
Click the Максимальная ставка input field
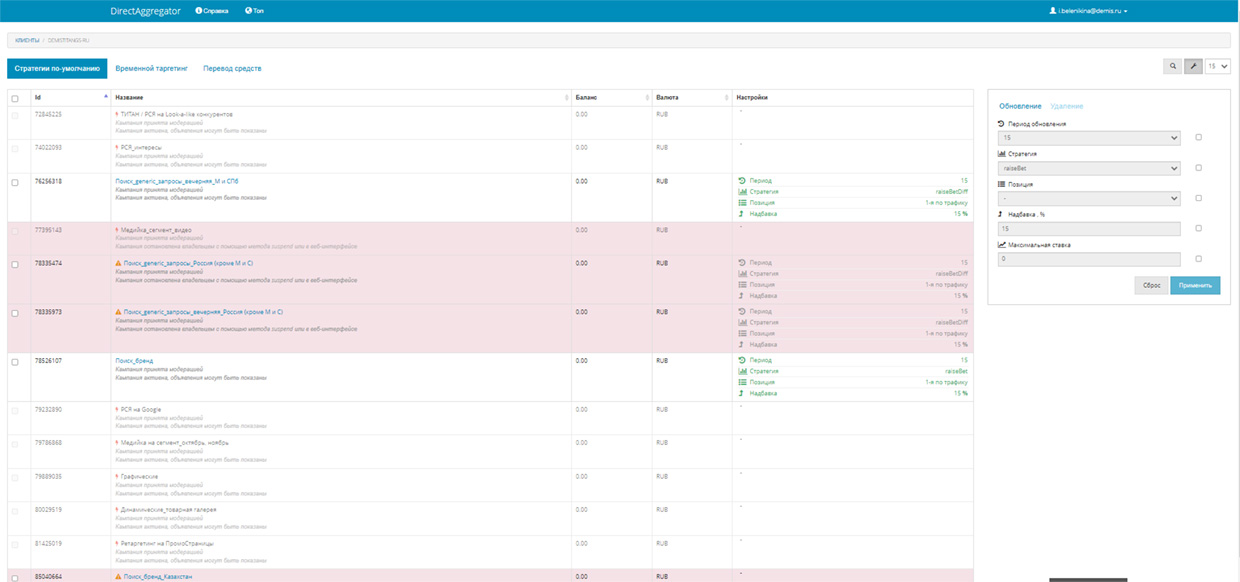tap(1089, 259)
